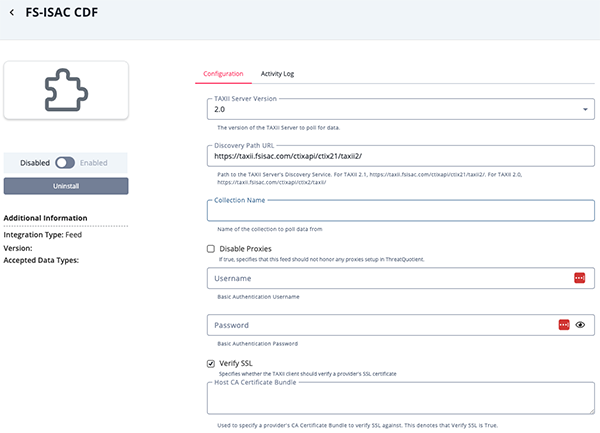The height and width of the screenshot is (433, 600).
Task: Check the Disable Proxies checkbox
Action: (211, 249)
